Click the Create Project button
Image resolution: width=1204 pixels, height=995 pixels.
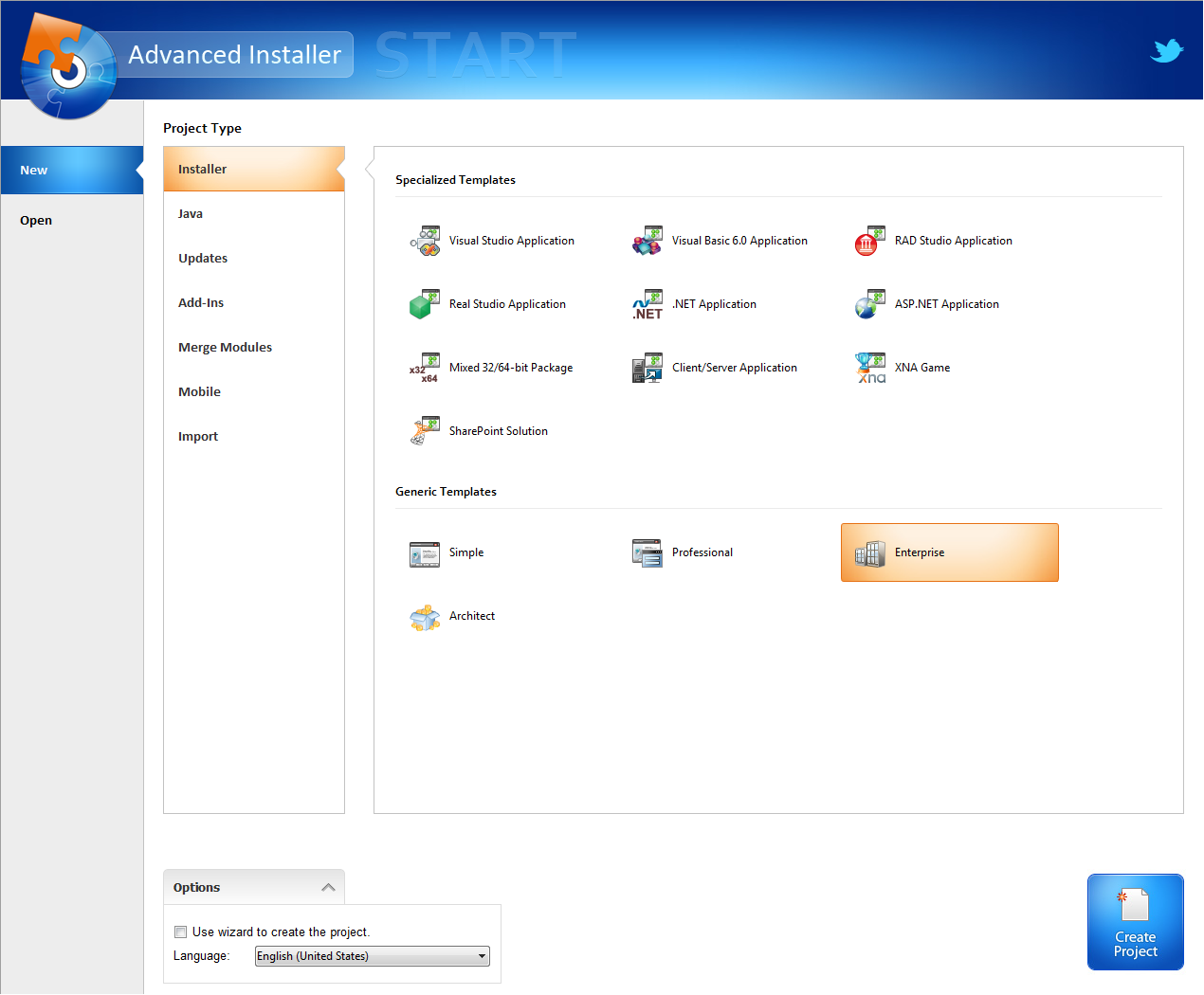[x=1135, y=922]
